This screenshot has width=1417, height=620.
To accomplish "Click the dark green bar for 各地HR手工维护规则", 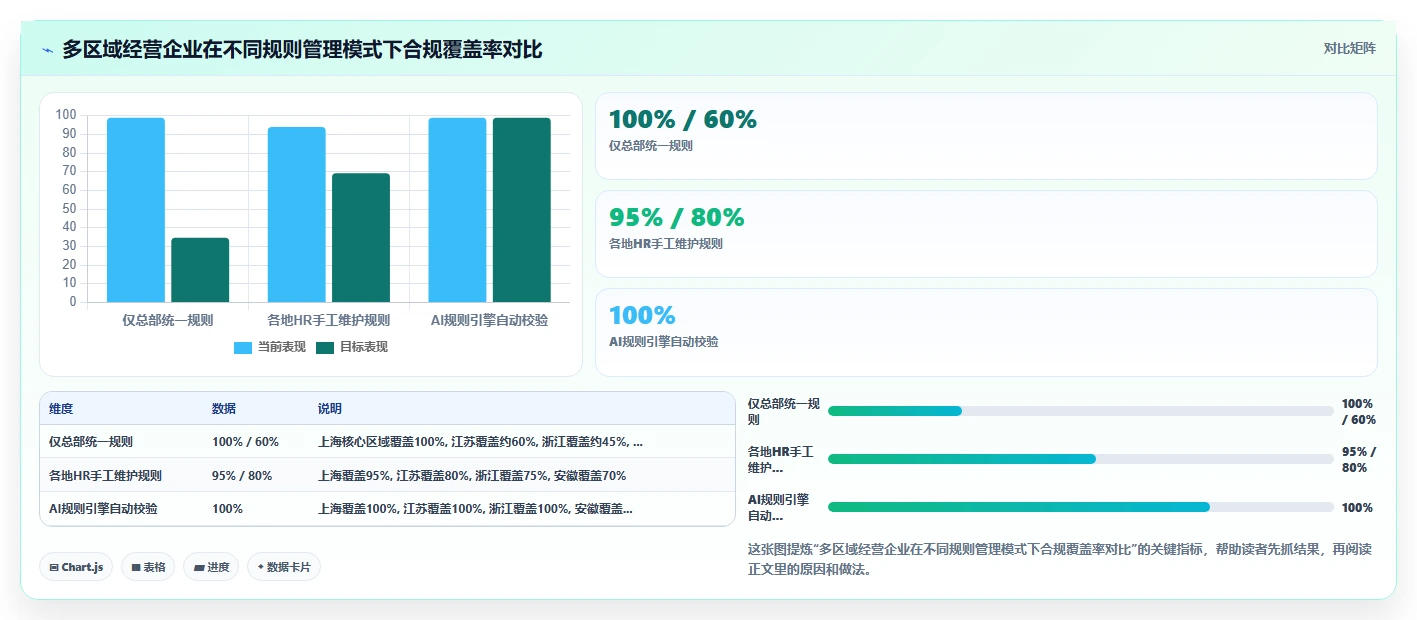I will point(361,238).
